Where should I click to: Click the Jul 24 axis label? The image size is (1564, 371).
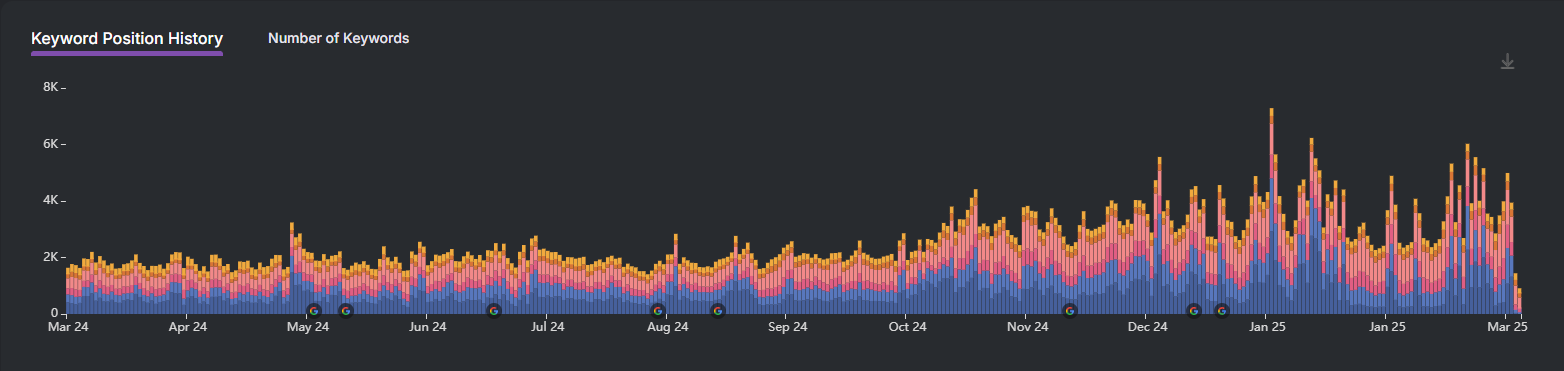click(x=547, y=327)
